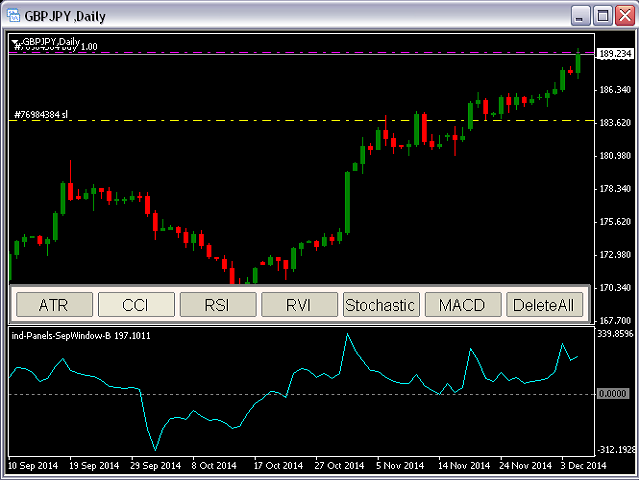
Task: Click the ATR indicator button
Action: [53, 305]
